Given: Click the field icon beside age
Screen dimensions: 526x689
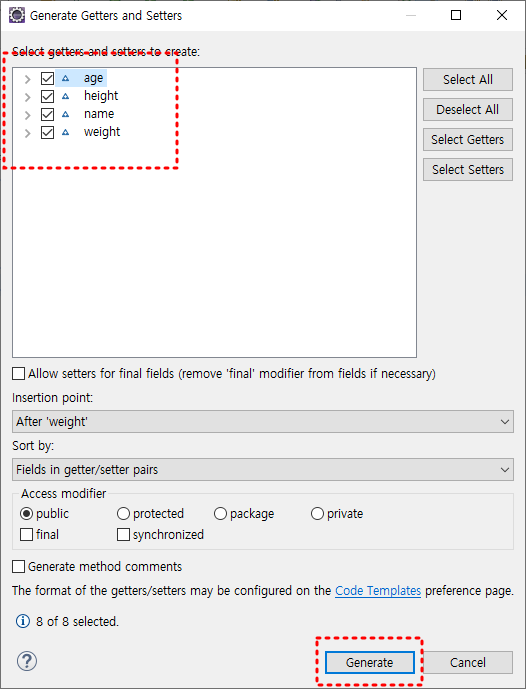Looking at the screenshot, I should [x=65, y=79].
